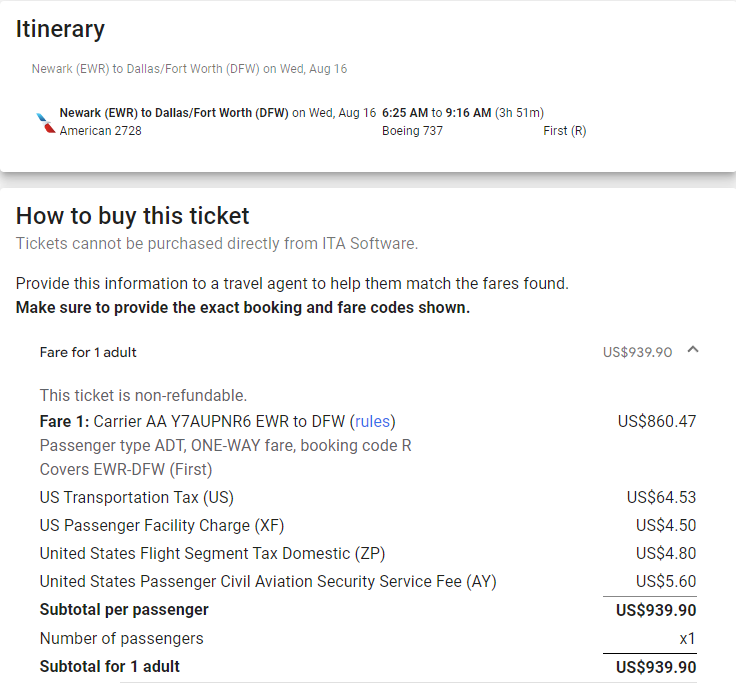Click the American Airlines logo icon
The height and width of the screenshot is (683, 736).
[44, 122]
